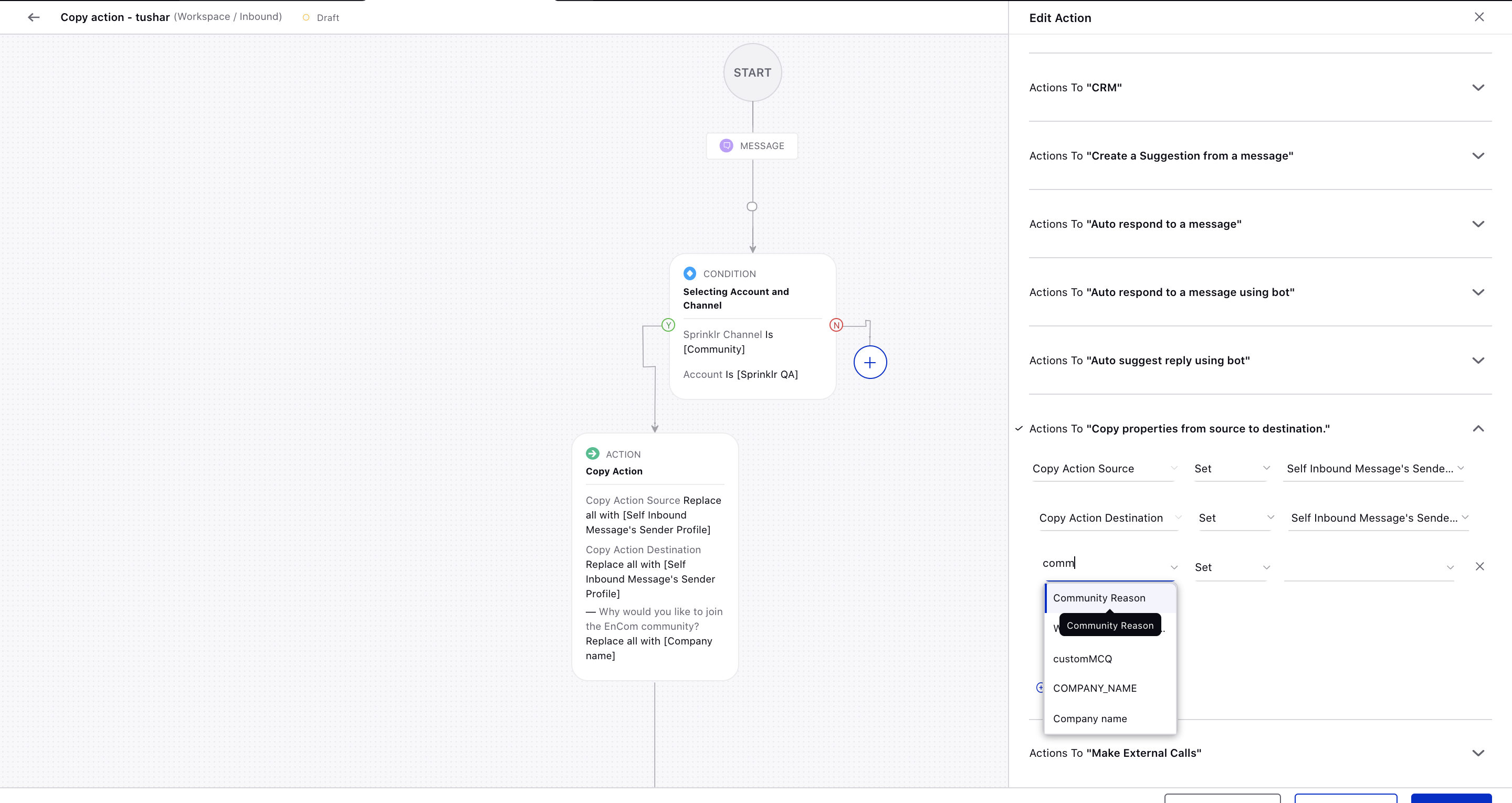The width and height of the screenshot is (1512, 803).
Task: Click the ACTION node icon
Action: 592,454
